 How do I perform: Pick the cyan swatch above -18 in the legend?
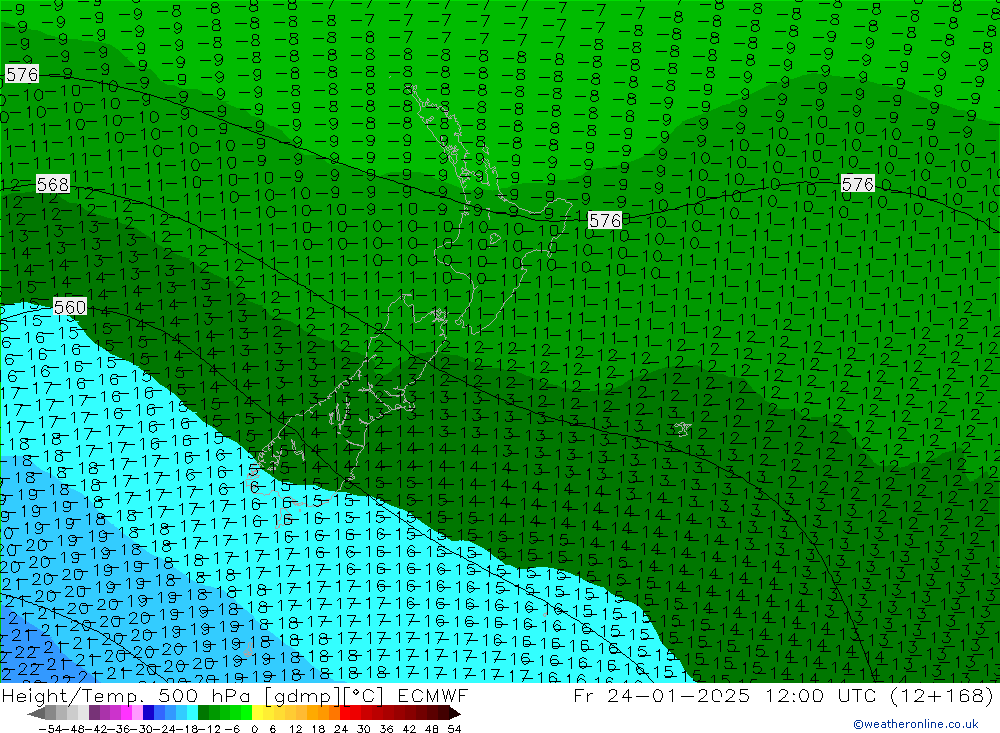192,713
